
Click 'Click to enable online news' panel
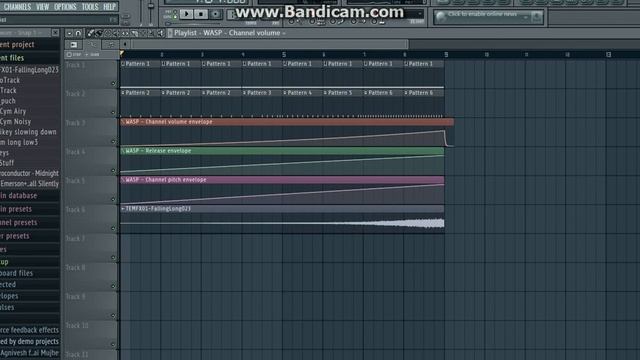489,17
